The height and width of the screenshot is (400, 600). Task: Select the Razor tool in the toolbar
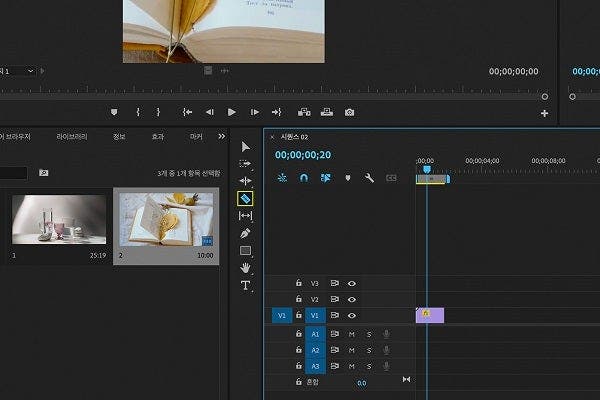pos(246,199)
